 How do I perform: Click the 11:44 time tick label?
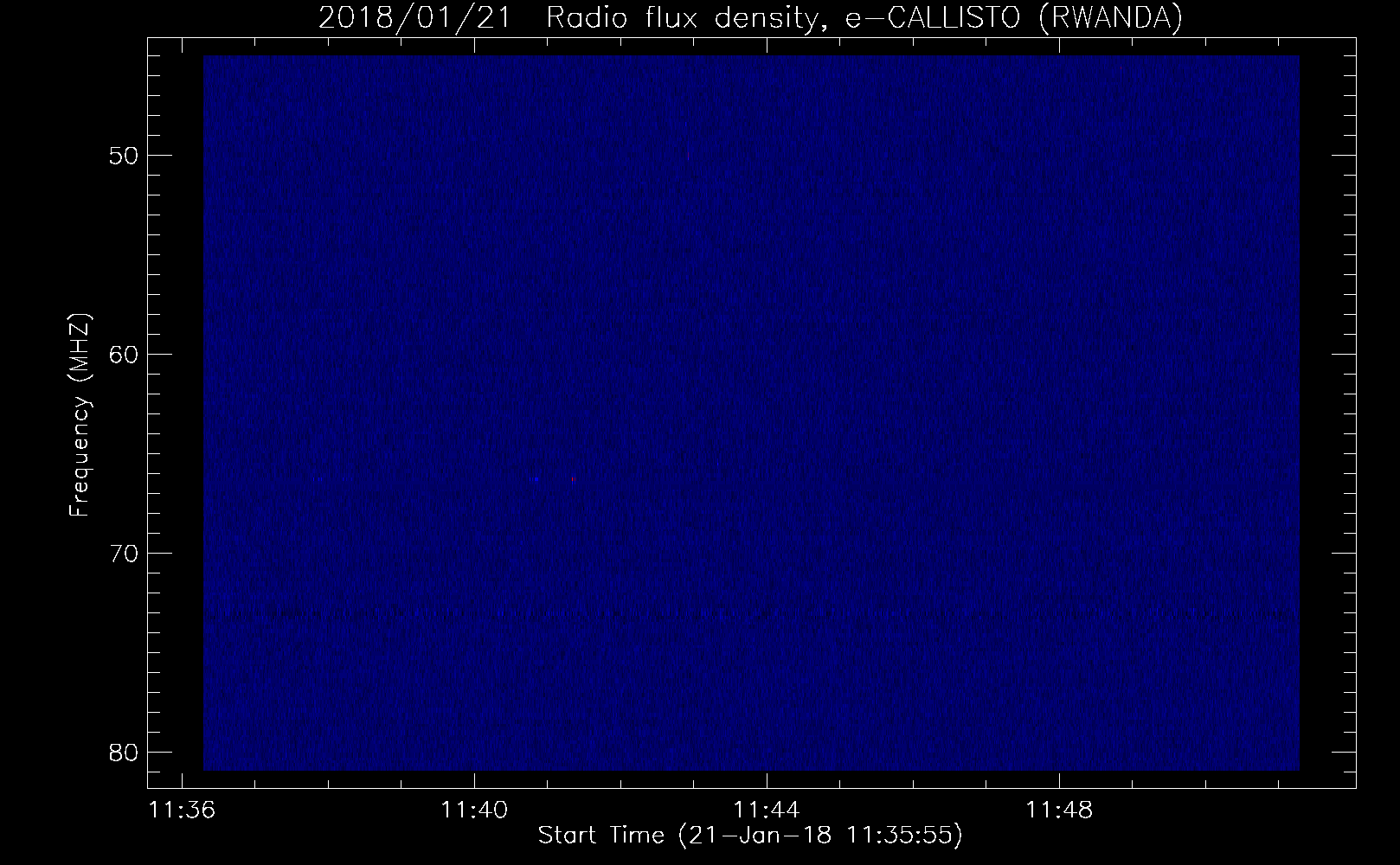tap(767, 811)
